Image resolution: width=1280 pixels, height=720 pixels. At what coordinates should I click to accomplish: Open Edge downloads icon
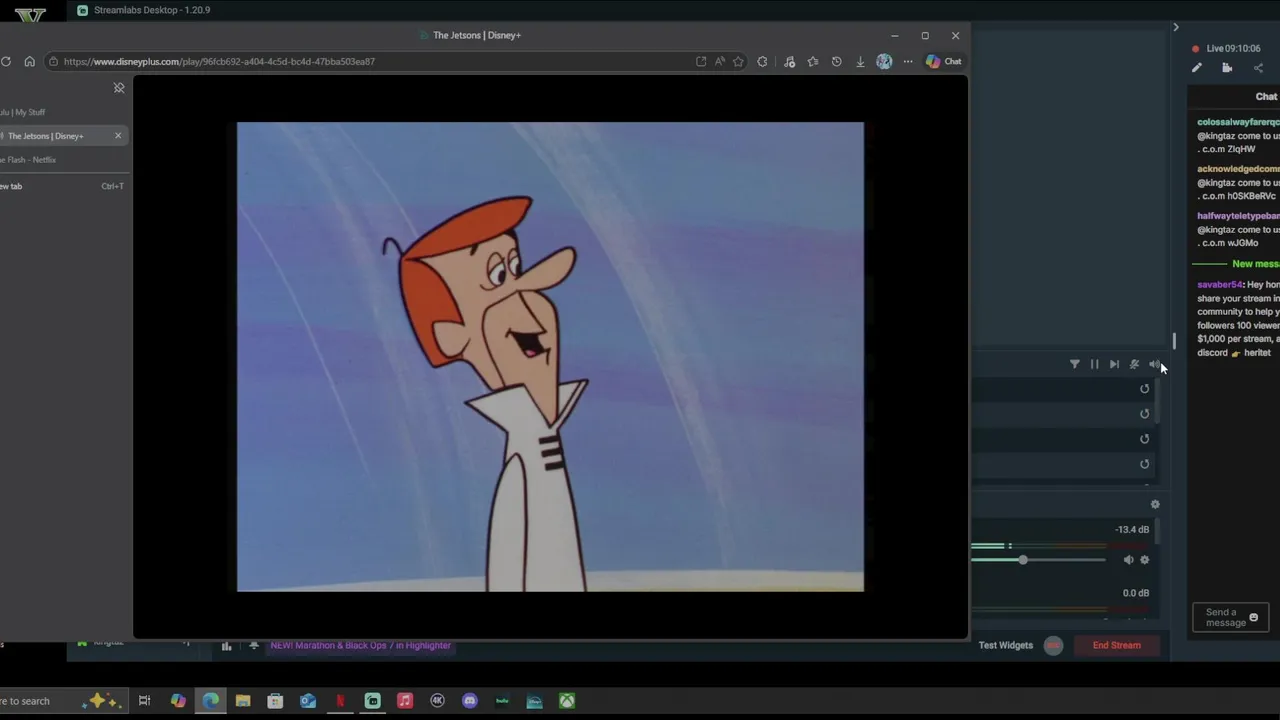point(860,61)
